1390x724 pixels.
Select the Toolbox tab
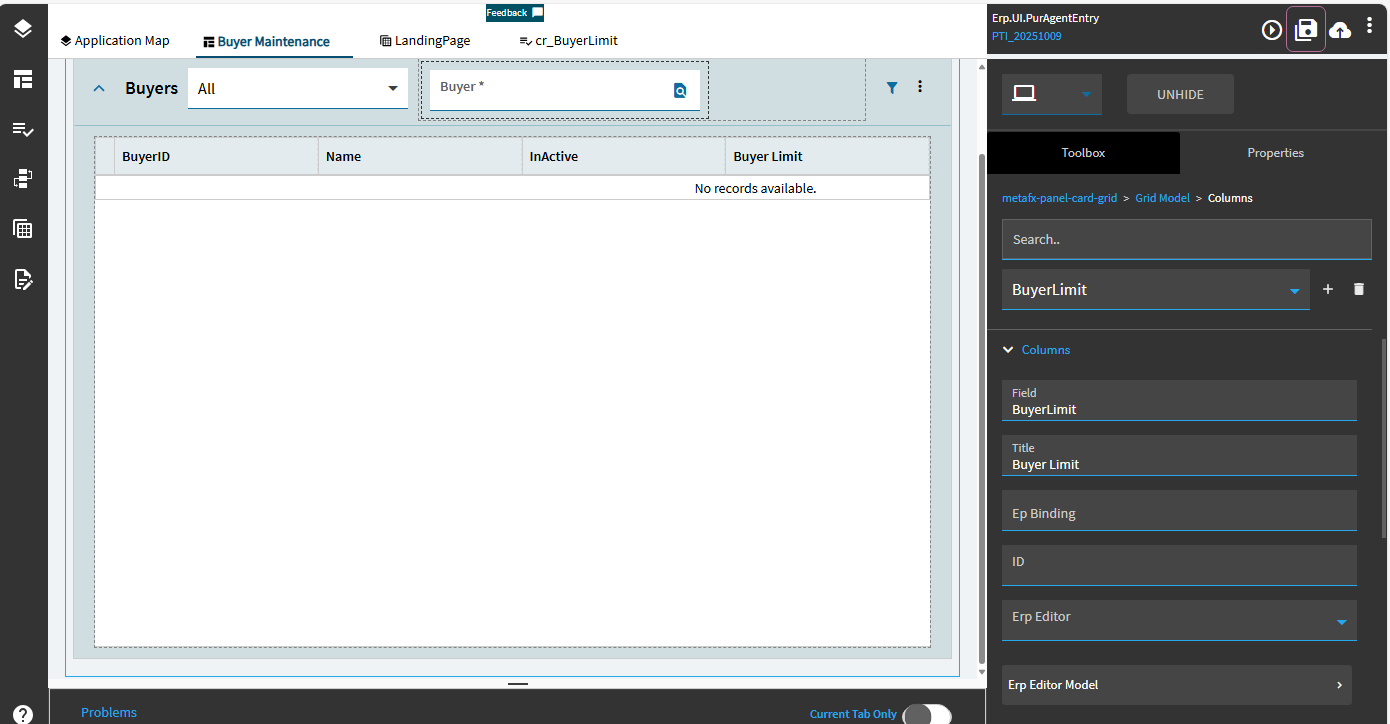point(1083,153)
